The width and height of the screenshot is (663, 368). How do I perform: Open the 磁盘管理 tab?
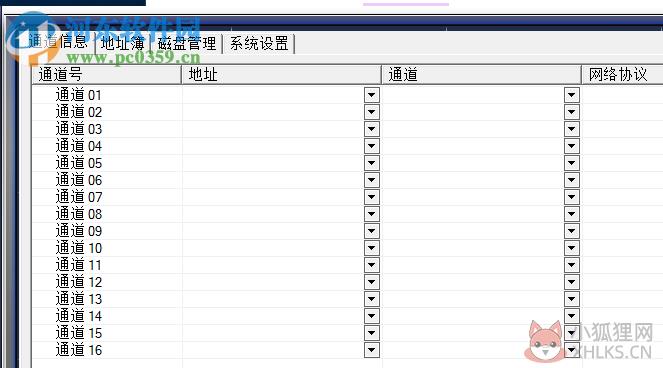pos(186,44)
